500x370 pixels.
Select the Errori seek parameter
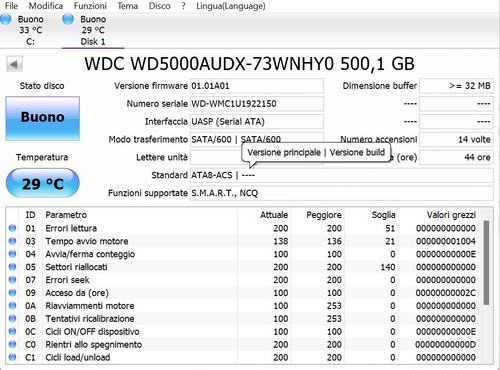pos(67,280)
